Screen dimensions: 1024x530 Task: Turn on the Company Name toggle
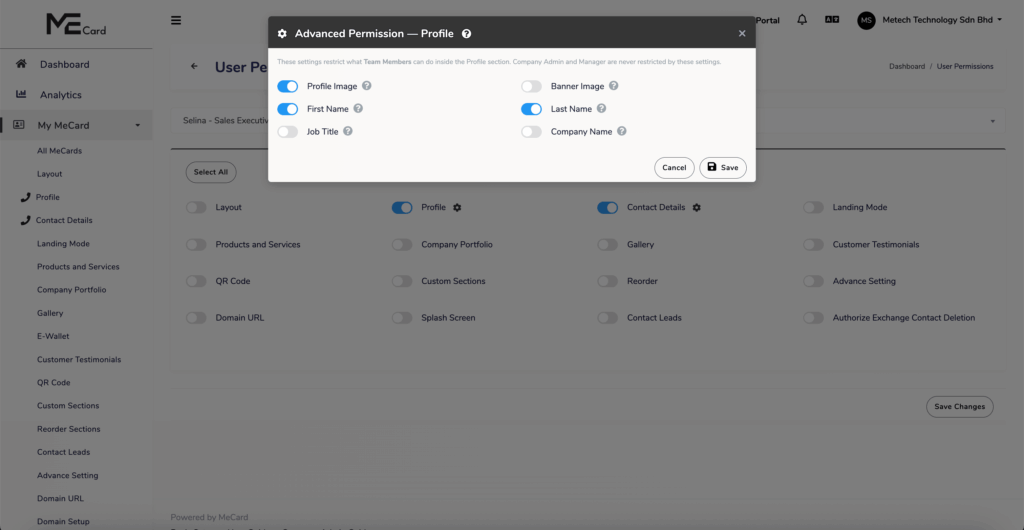coord(531,131)
